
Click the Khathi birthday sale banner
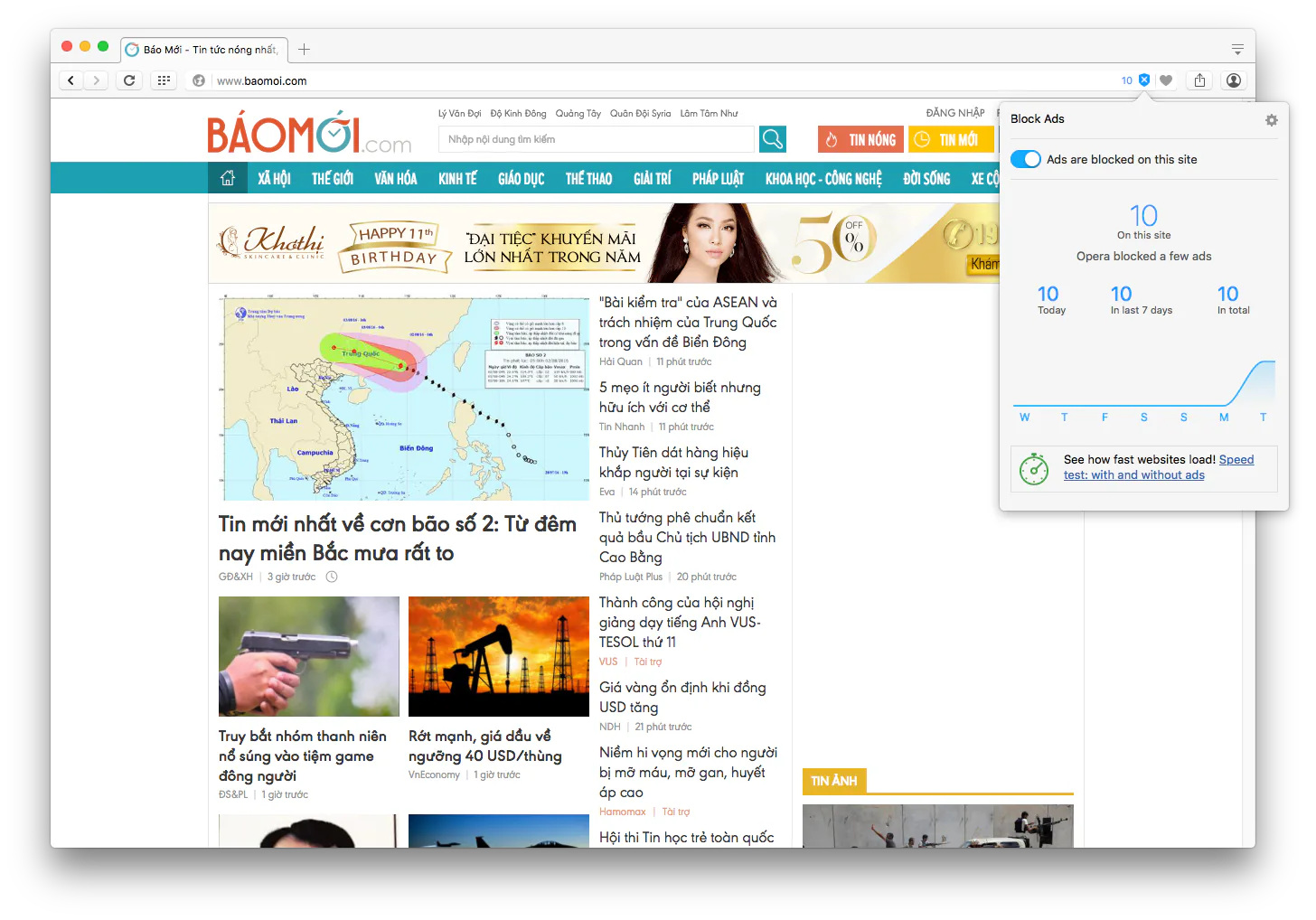click(x=604, y=243)
